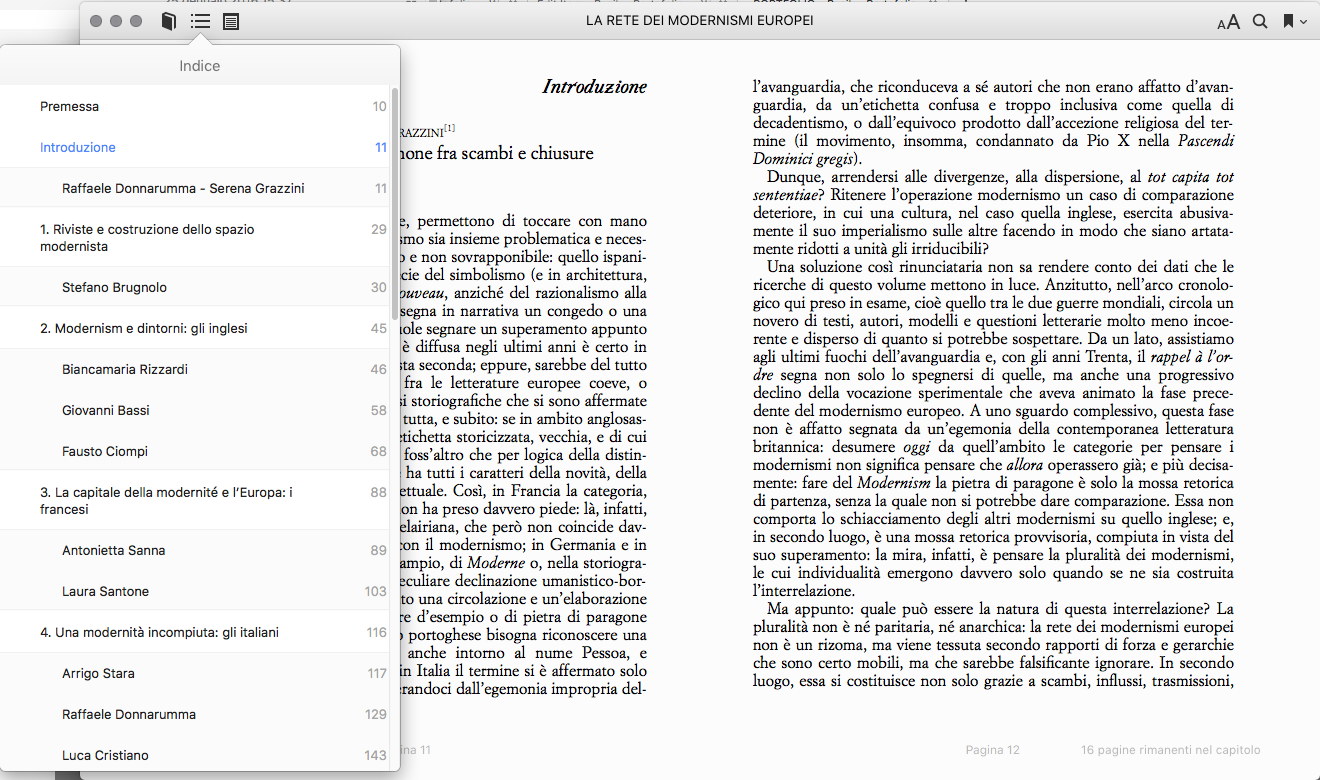Click the footnote reference [1] link

tap(449, 128)
